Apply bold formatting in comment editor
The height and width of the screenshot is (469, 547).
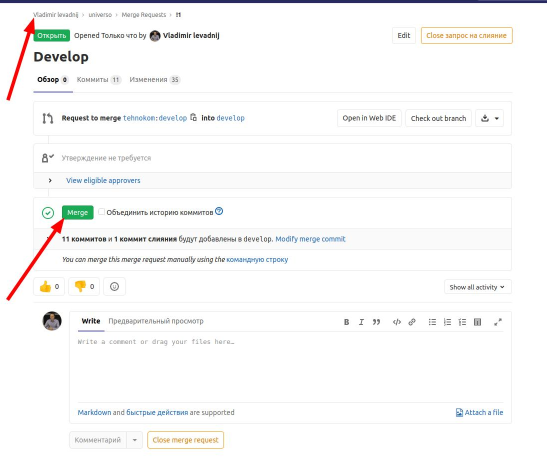[346, 322]
